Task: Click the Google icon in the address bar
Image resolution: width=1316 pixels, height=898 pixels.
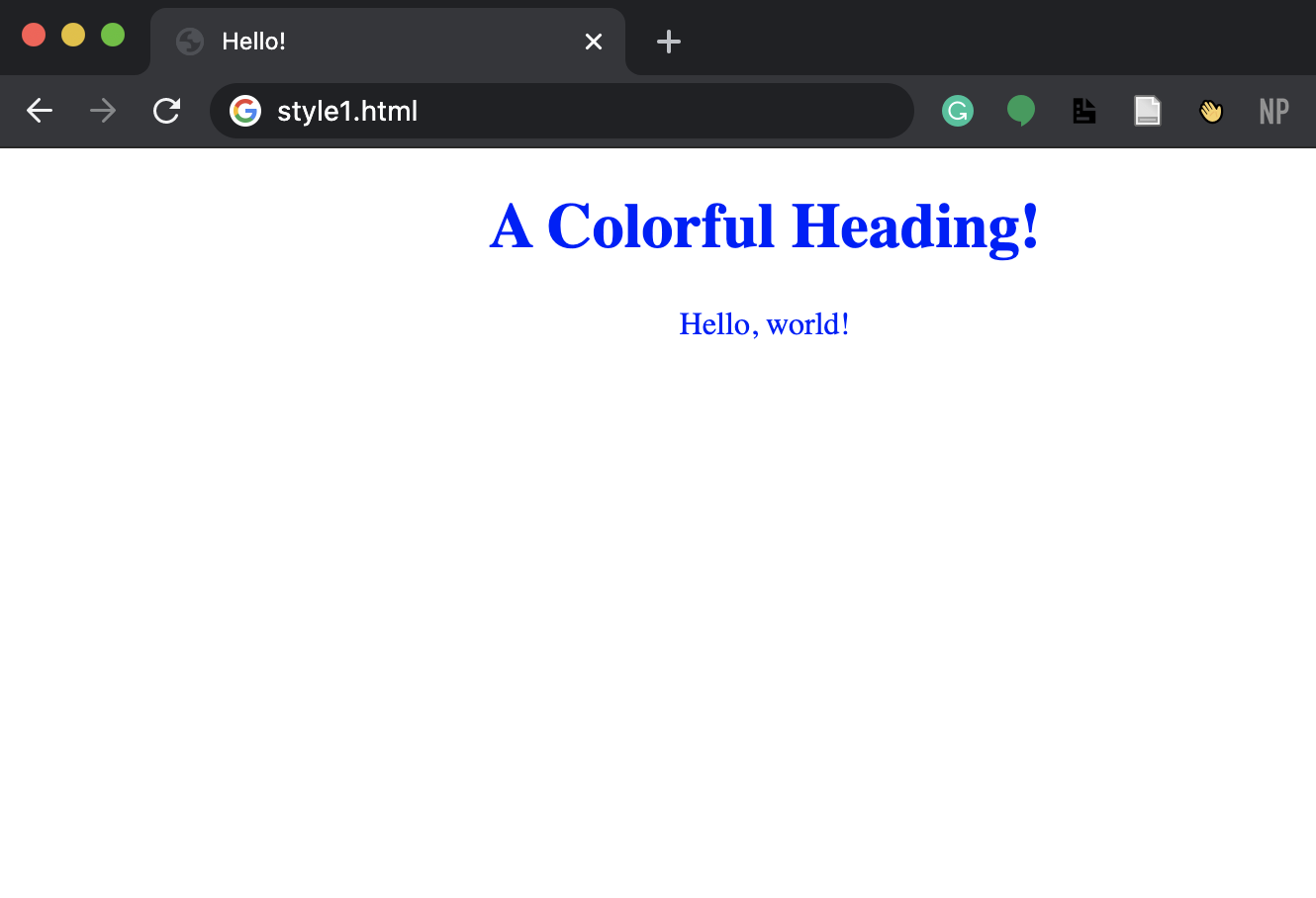Action: 245,111
